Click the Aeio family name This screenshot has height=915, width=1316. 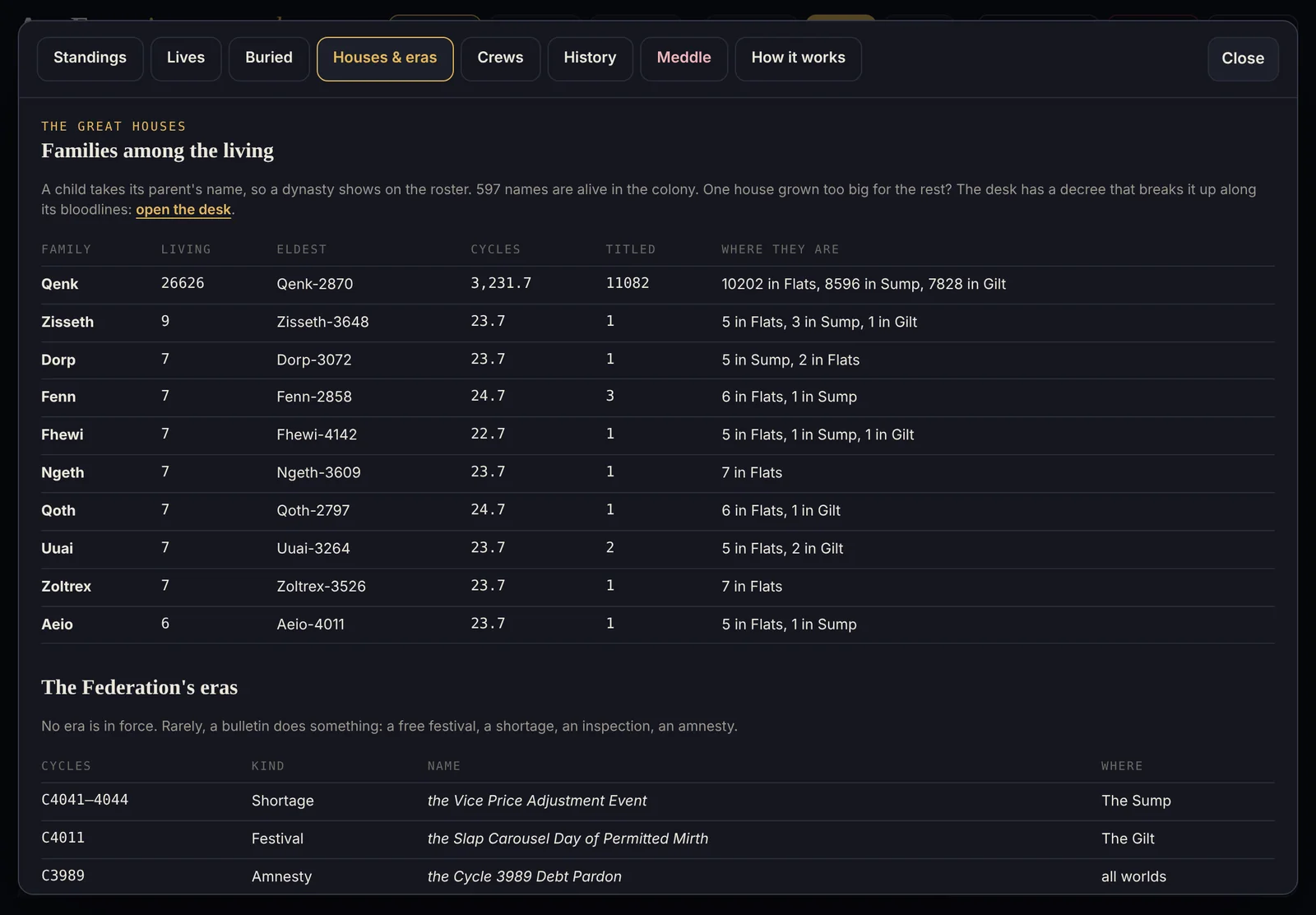point(58,624)
